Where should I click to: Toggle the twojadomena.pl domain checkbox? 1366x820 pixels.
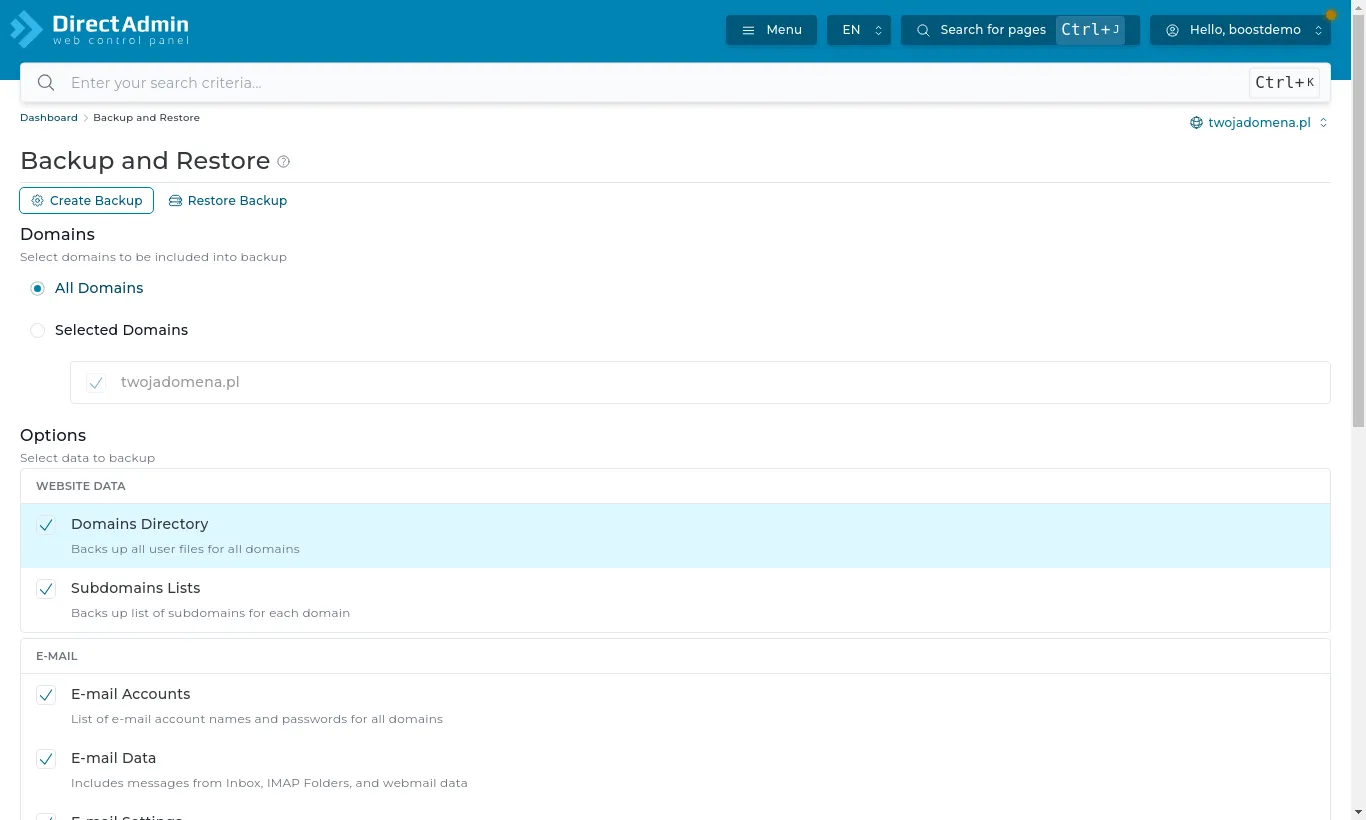pos(96,383)
